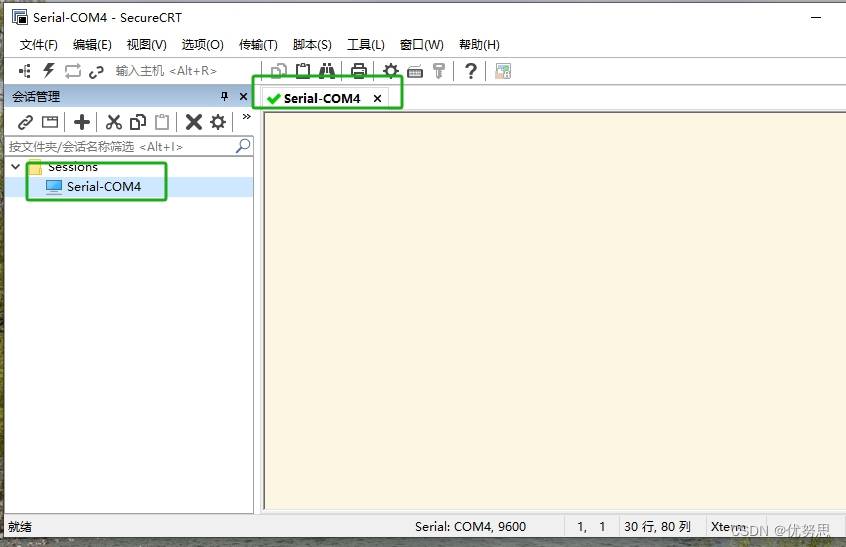The image size is (846, 547).
Task: Open the 帮助(H) menu
Action: (479, 45)
